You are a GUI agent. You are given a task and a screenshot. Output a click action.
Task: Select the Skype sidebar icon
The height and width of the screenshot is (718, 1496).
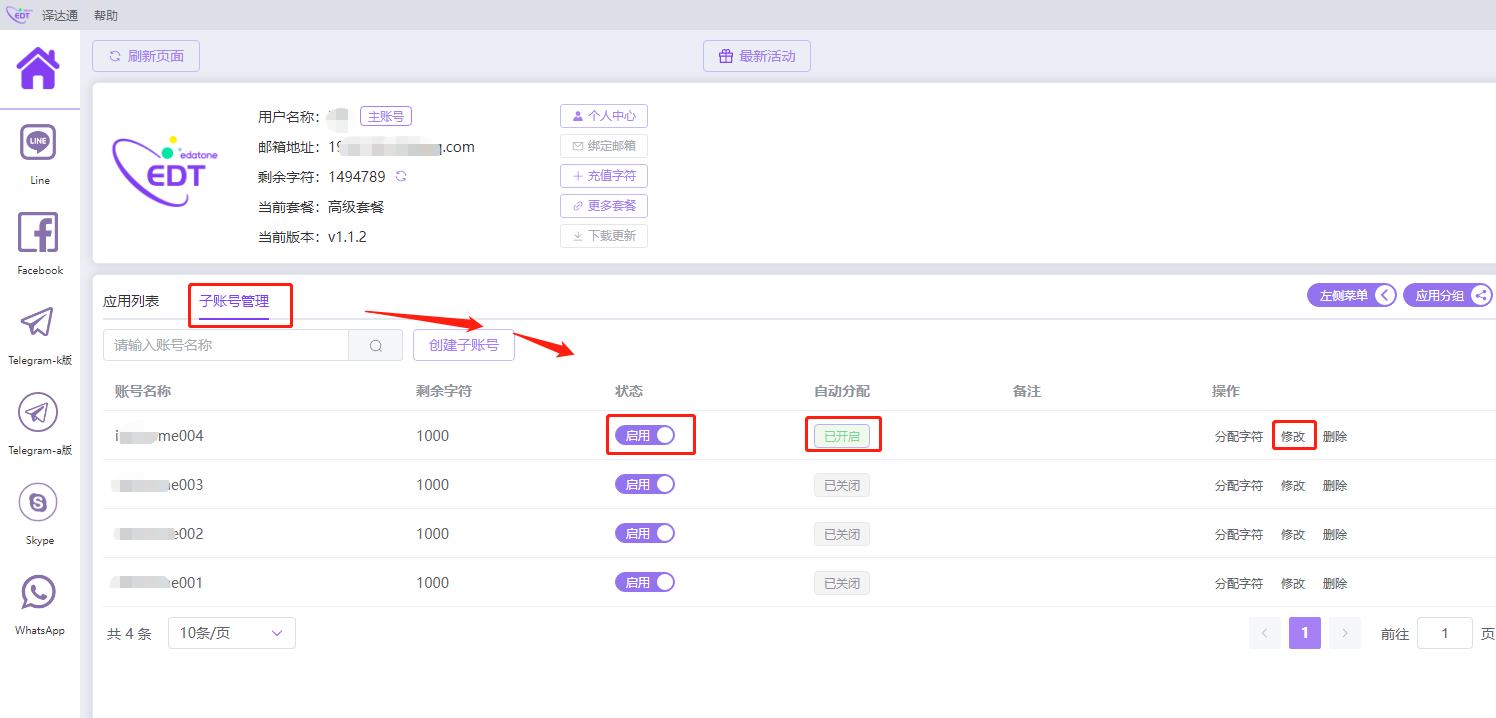click(39, 503)
